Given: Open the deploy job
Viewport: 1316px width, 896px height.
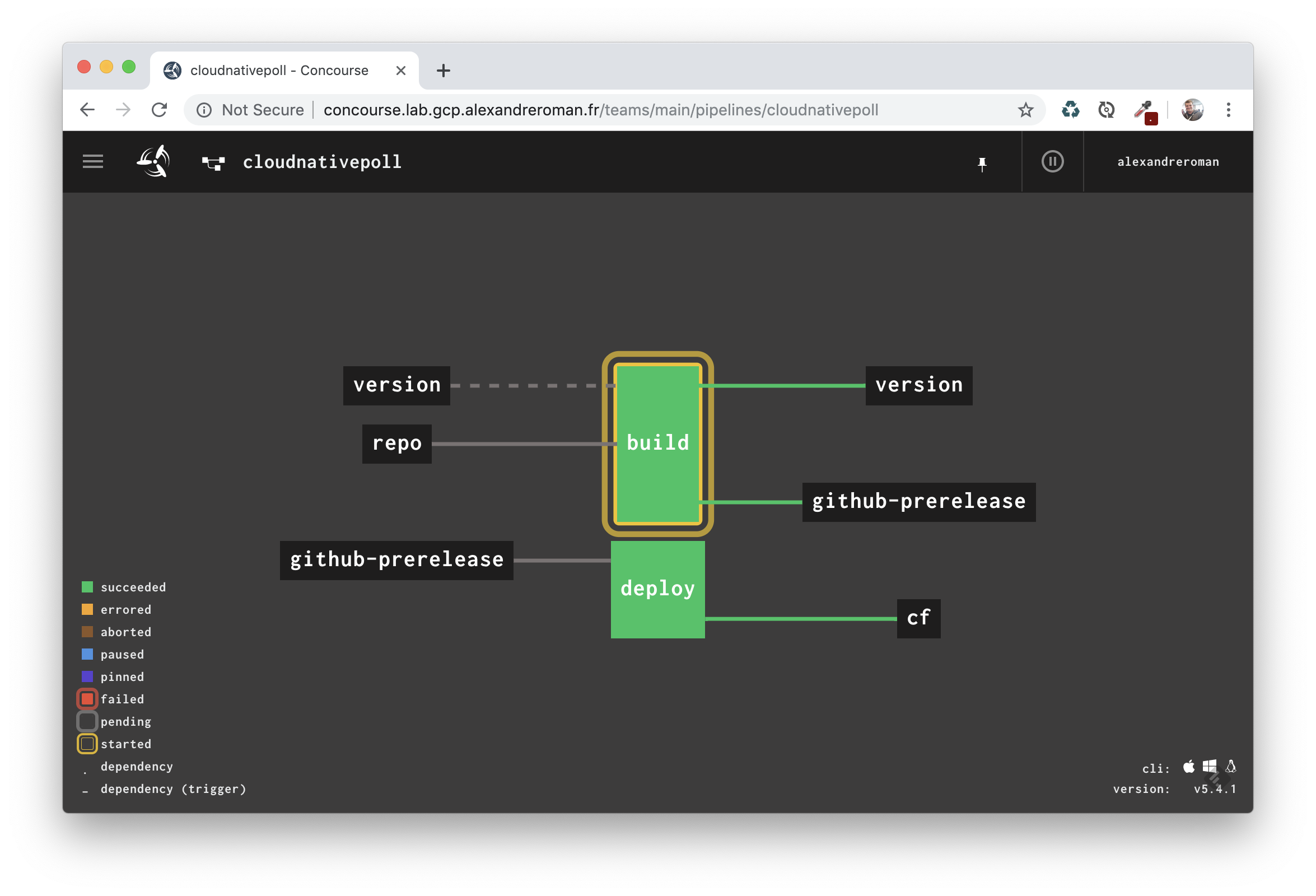Looking at the screenshot, I should point(657,589).
